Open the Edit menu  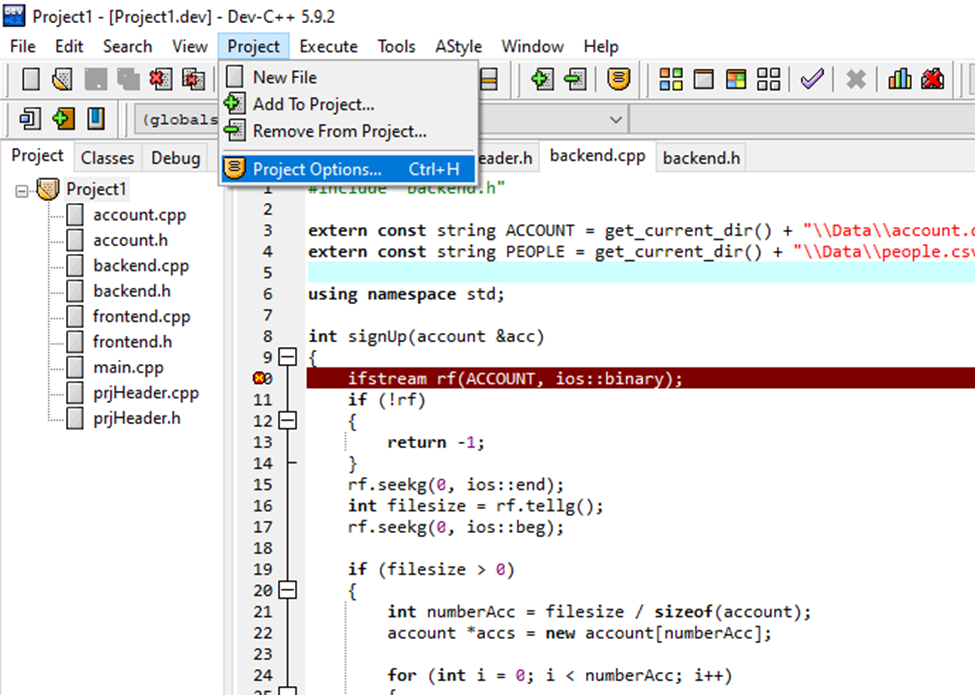69,47
